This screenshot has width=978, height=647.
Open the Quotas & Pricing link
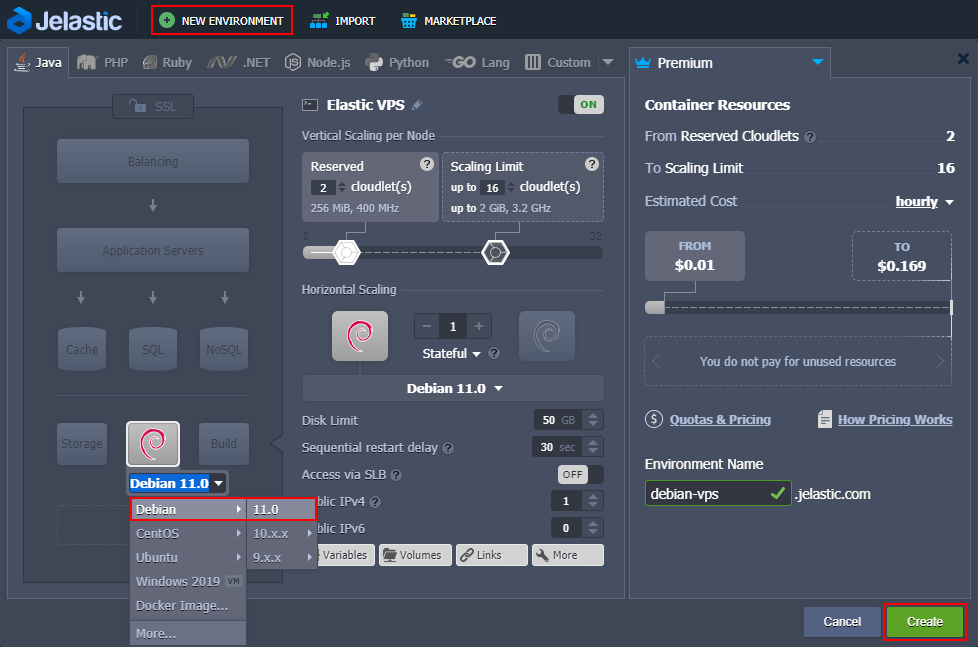[x=720, y=419]
